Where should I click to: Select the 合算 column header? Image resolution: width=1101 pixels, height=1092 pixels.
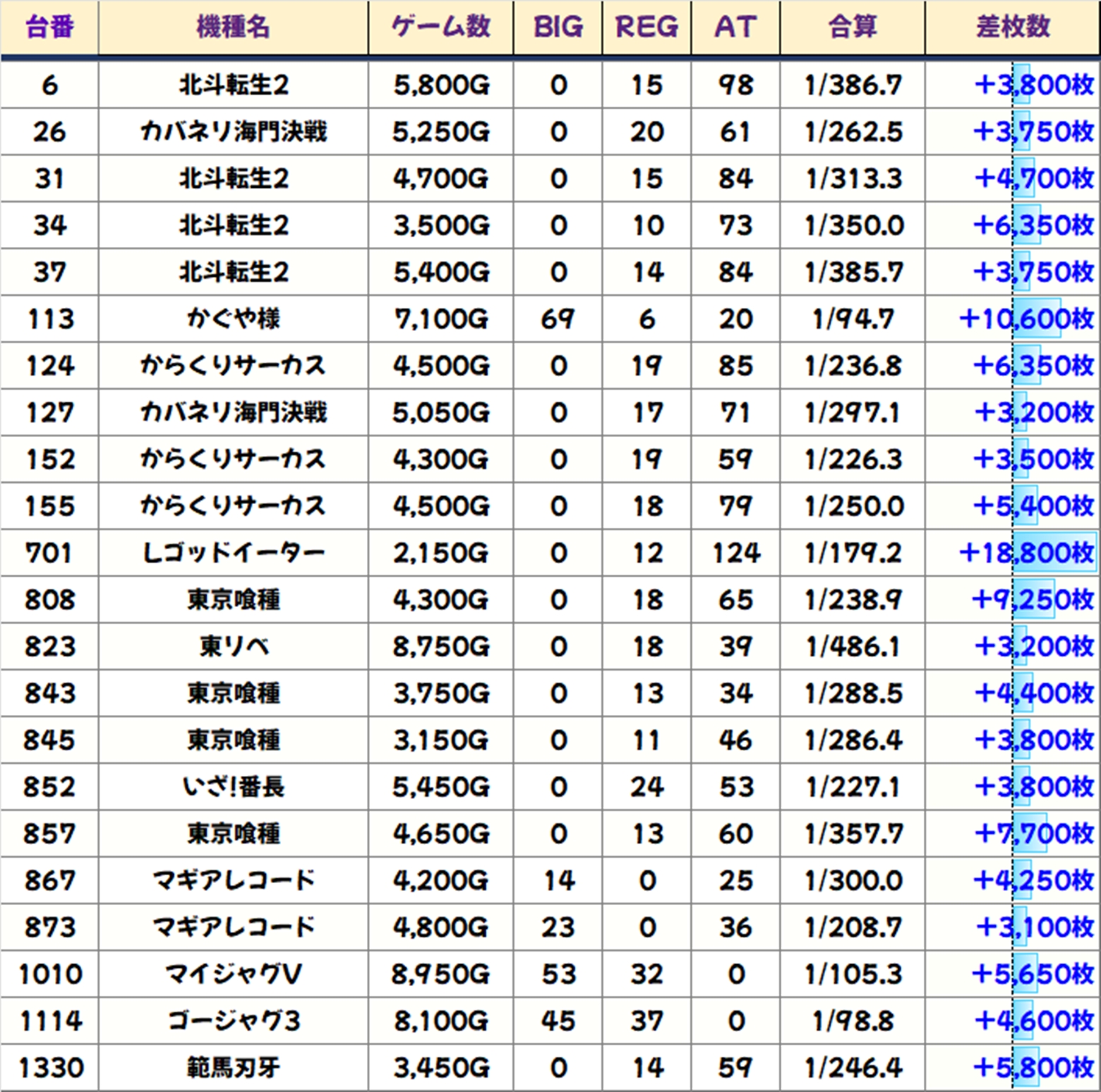[x=853, y=27]
